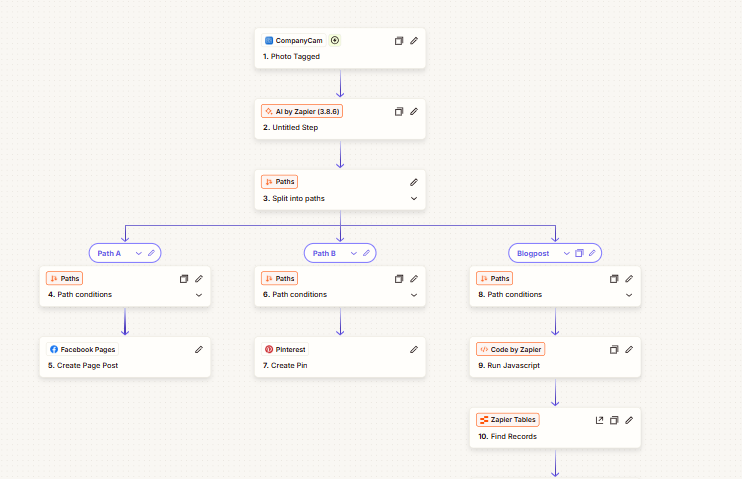Viewport: 742px width, 479px height.
Task: Rename the Blogpost path with pencil
Action: coord(592,253)
